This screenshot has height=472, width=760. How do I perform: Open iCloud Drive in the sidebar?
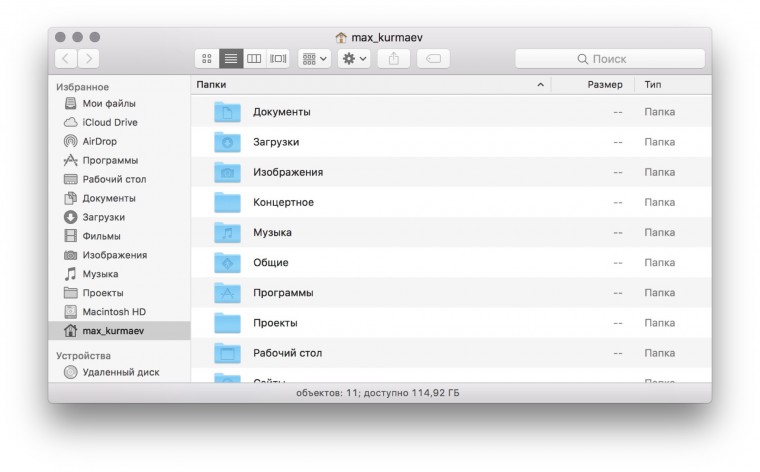[110, 122]
